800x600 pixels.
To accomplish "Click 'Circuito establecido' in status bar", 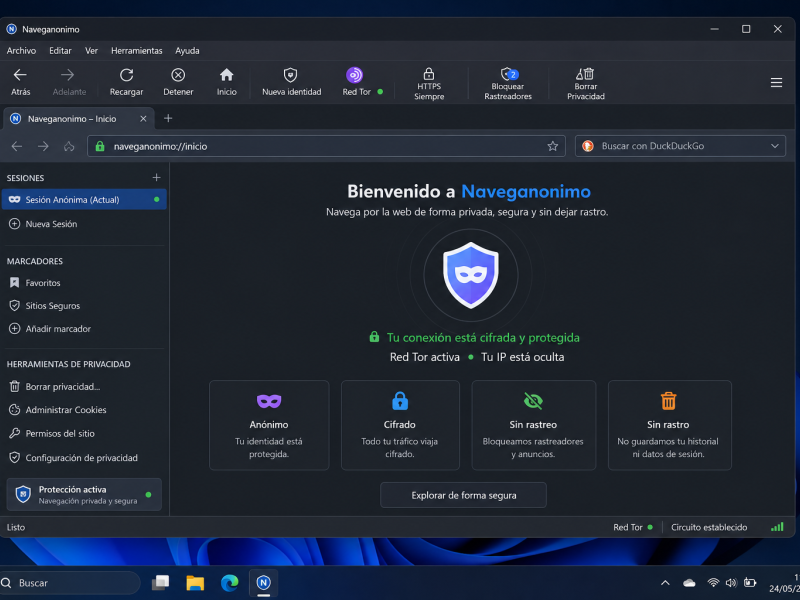I will point(709,527).
